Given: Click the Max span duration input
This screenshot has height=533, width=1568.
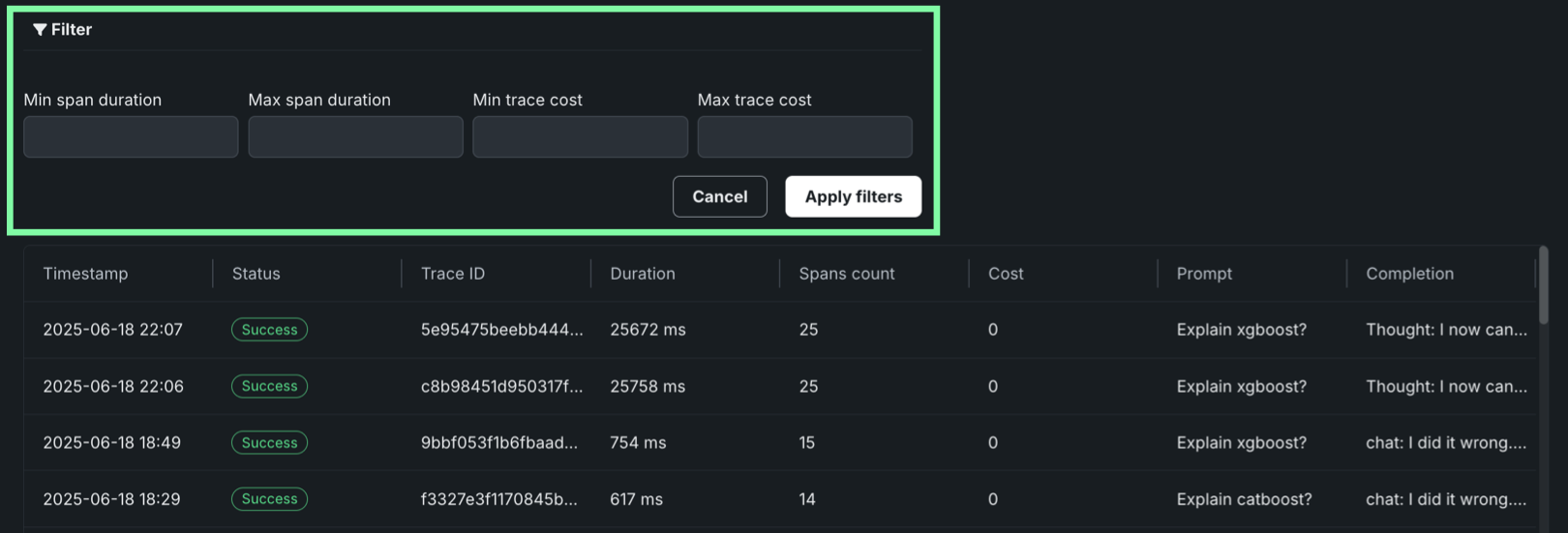Looking at the screenshot, I should tap(355, 137).
